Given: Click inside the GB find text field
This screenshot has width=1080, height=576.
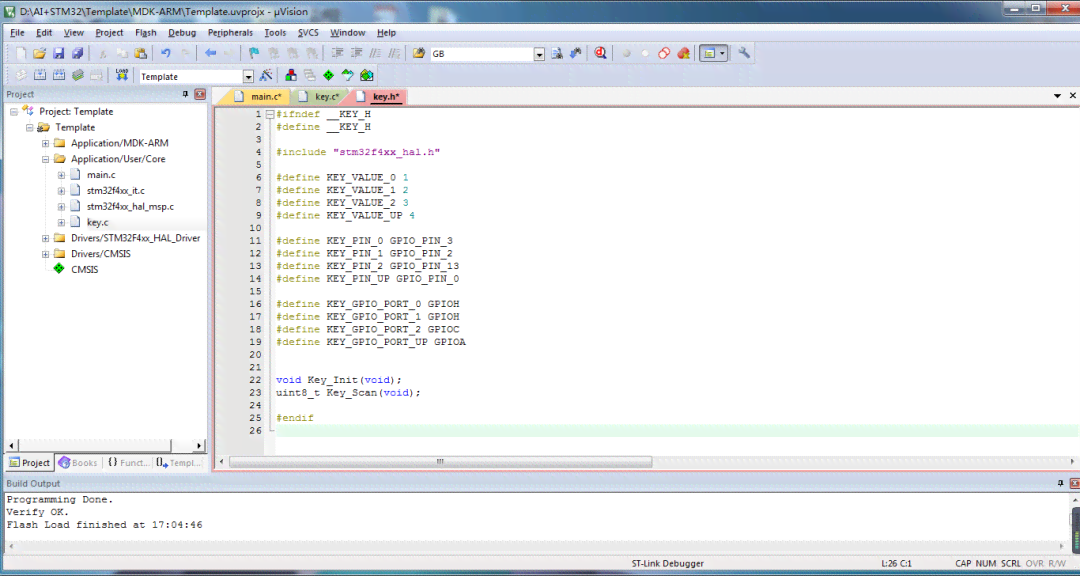Looking at the screenshot, I should coord(481,54).
